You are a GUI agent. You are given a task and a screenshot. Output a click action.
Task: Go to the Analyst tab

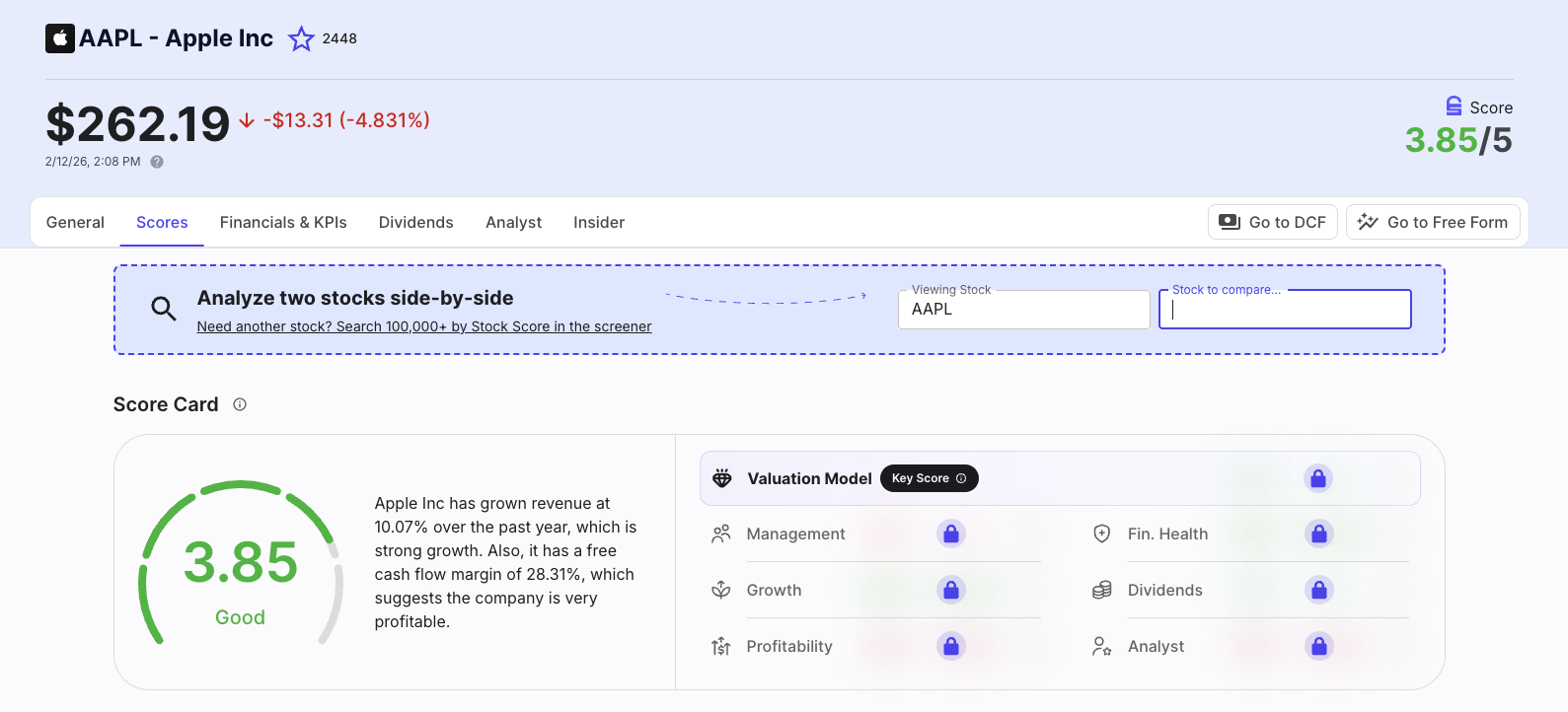click(x=514, y=222)
